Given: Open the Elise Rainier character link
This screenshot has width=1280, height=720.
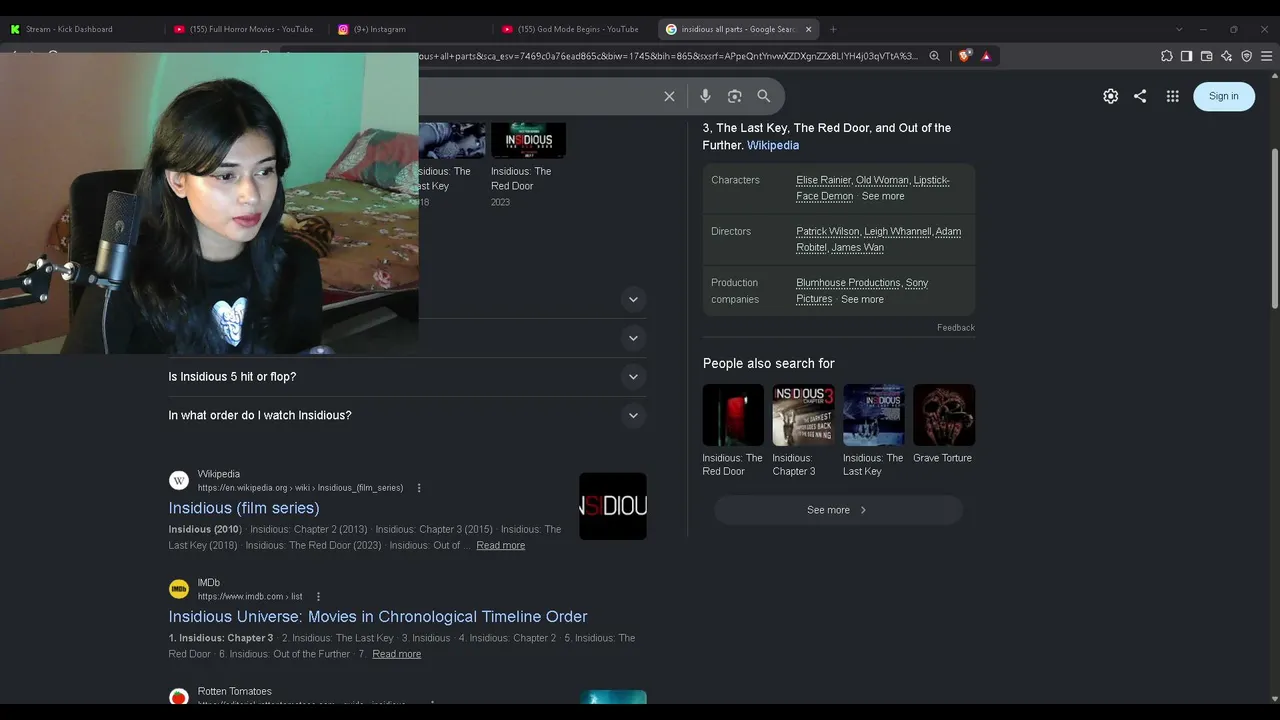Looking at the screenshot, I should pos(823,180).
